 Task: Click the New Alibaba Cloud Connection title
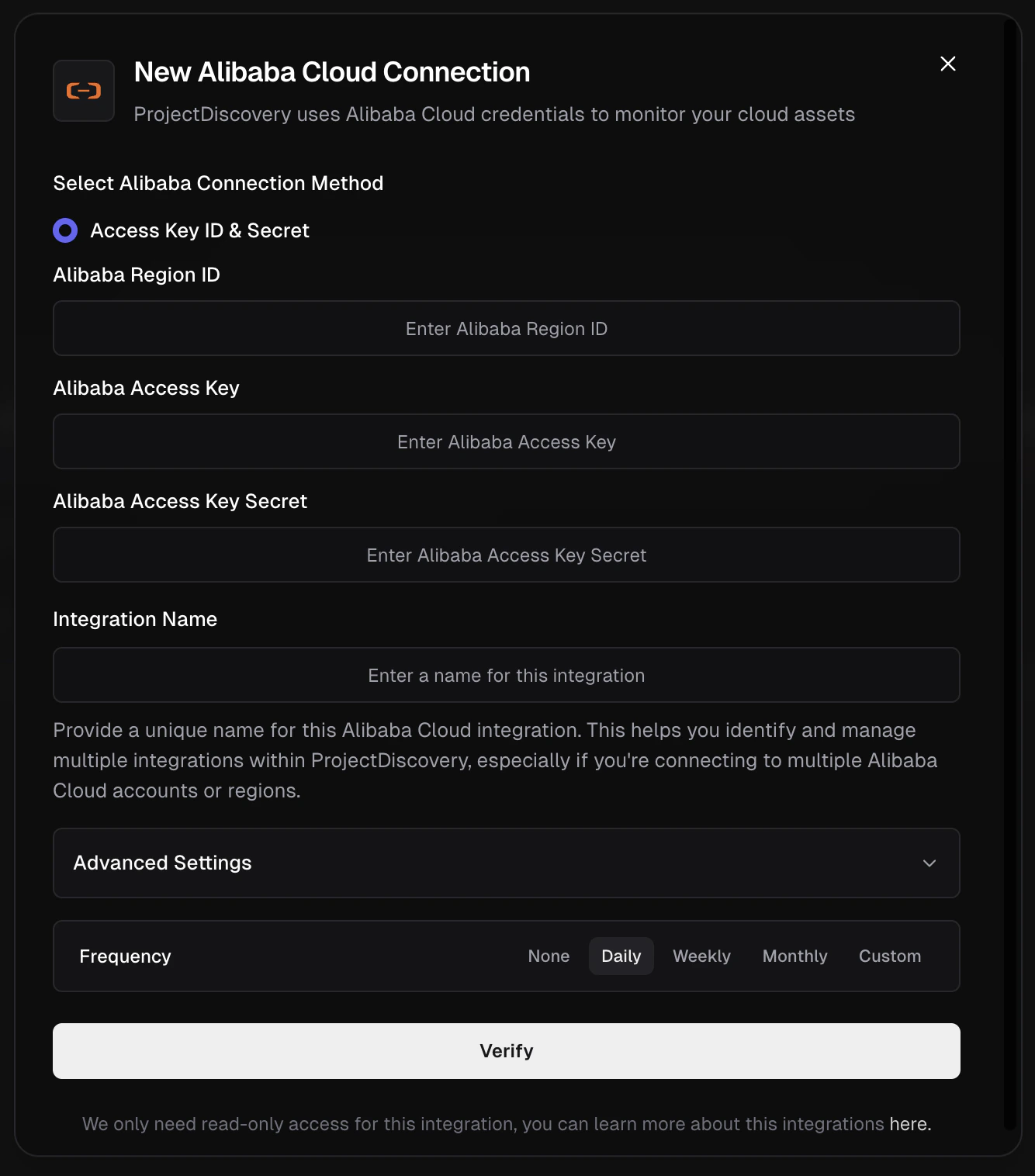(x=331, y=71)
